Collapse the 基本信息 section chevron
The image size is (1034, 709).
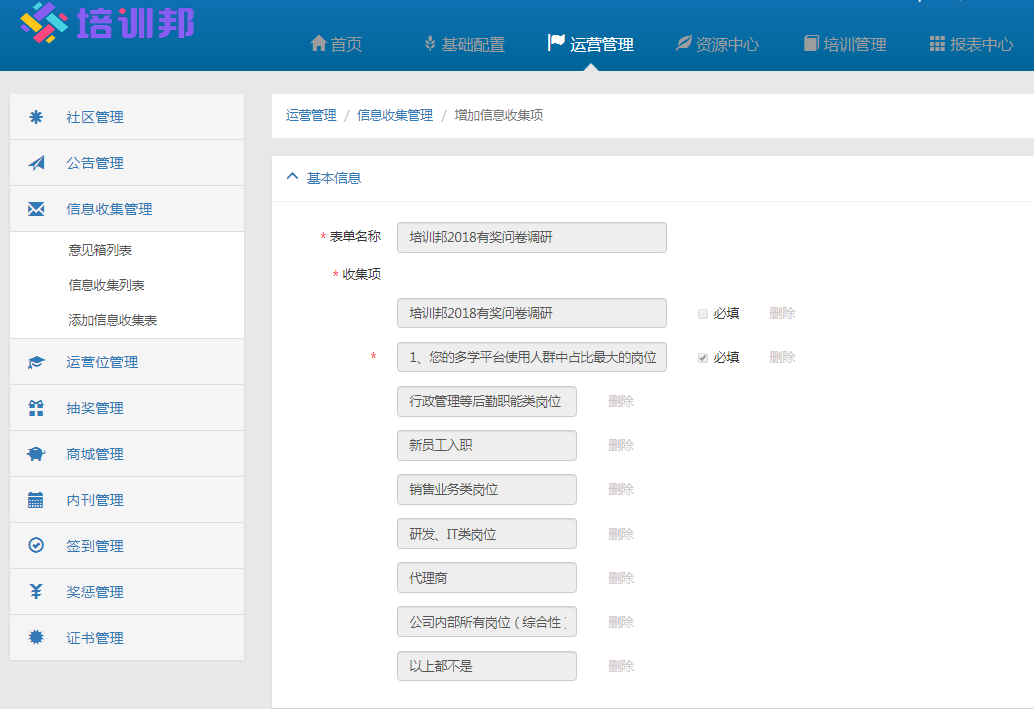point(293,177)
